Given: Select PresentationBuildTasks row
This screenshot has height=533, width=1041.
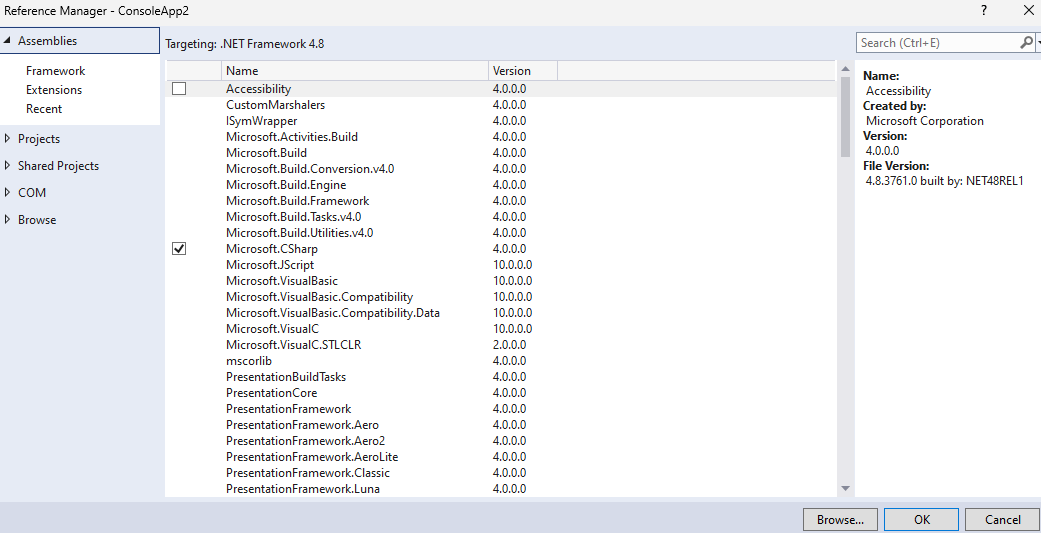Looking at the screenshot, I should click(500, 377).
